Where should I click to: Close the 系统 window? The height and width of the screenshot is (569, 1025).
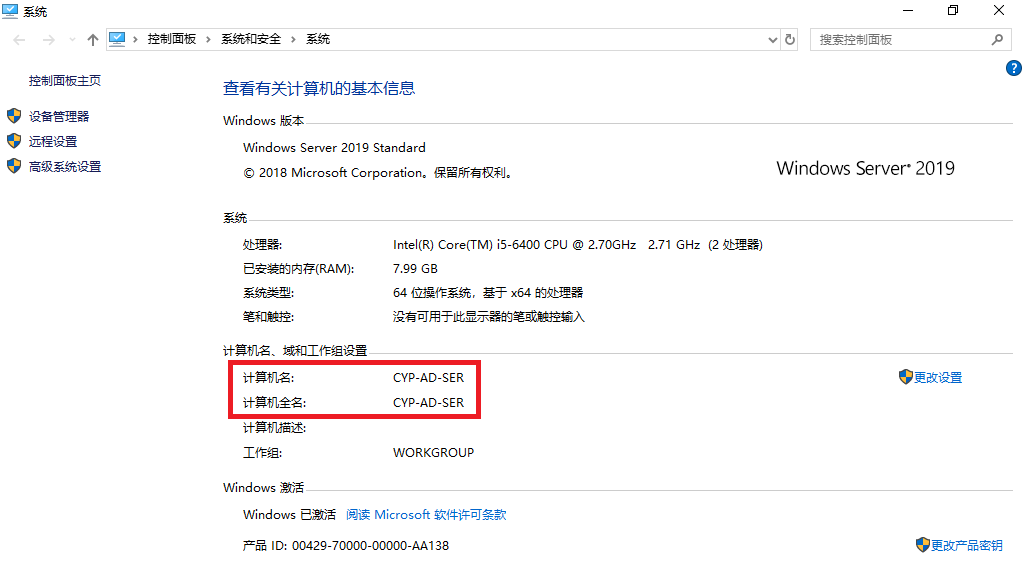[999, 10]
